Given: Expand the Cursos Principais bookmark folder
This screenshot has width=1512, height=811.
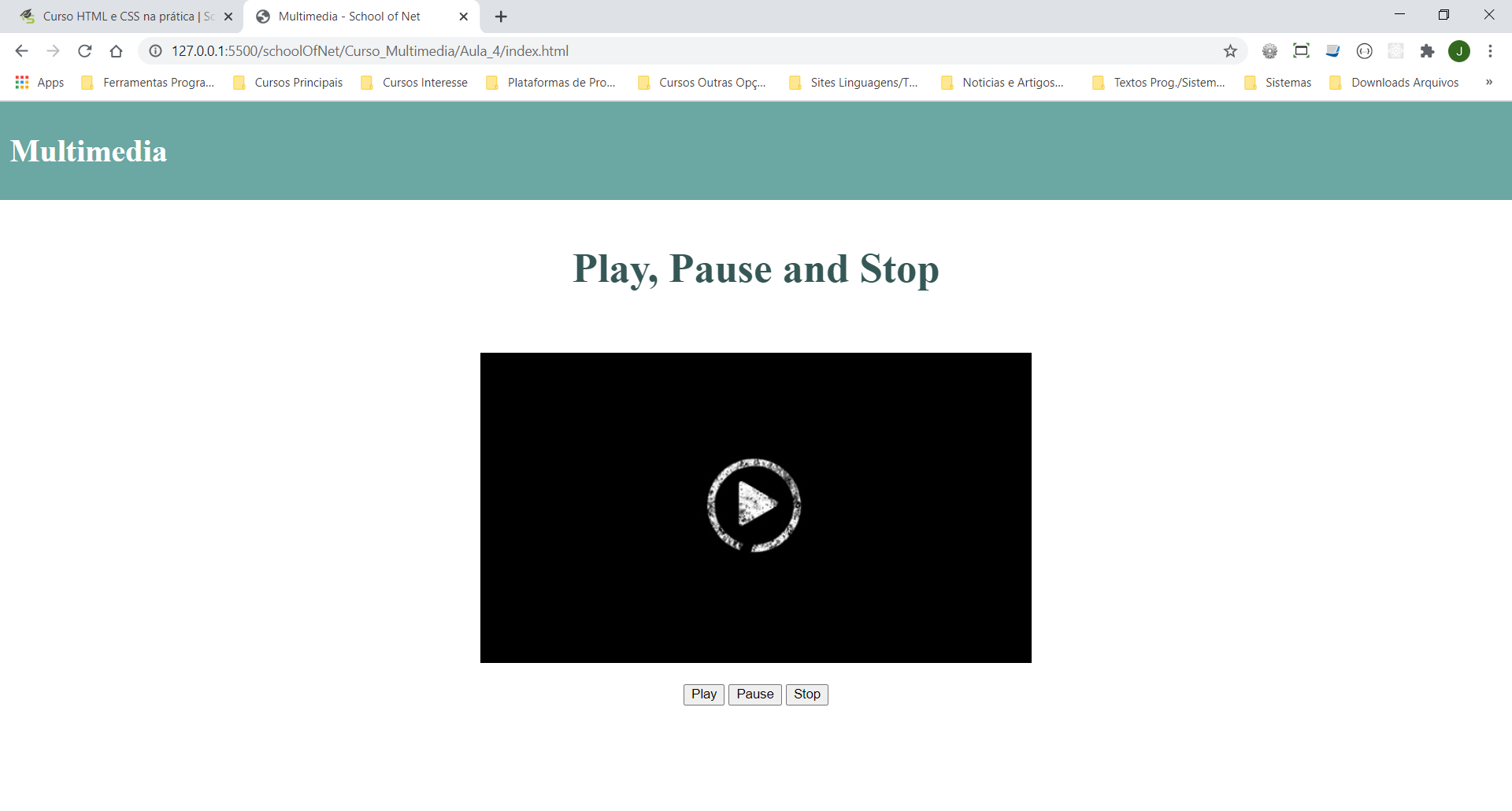Looking at the screenshot, I should (x=288, y=83).
